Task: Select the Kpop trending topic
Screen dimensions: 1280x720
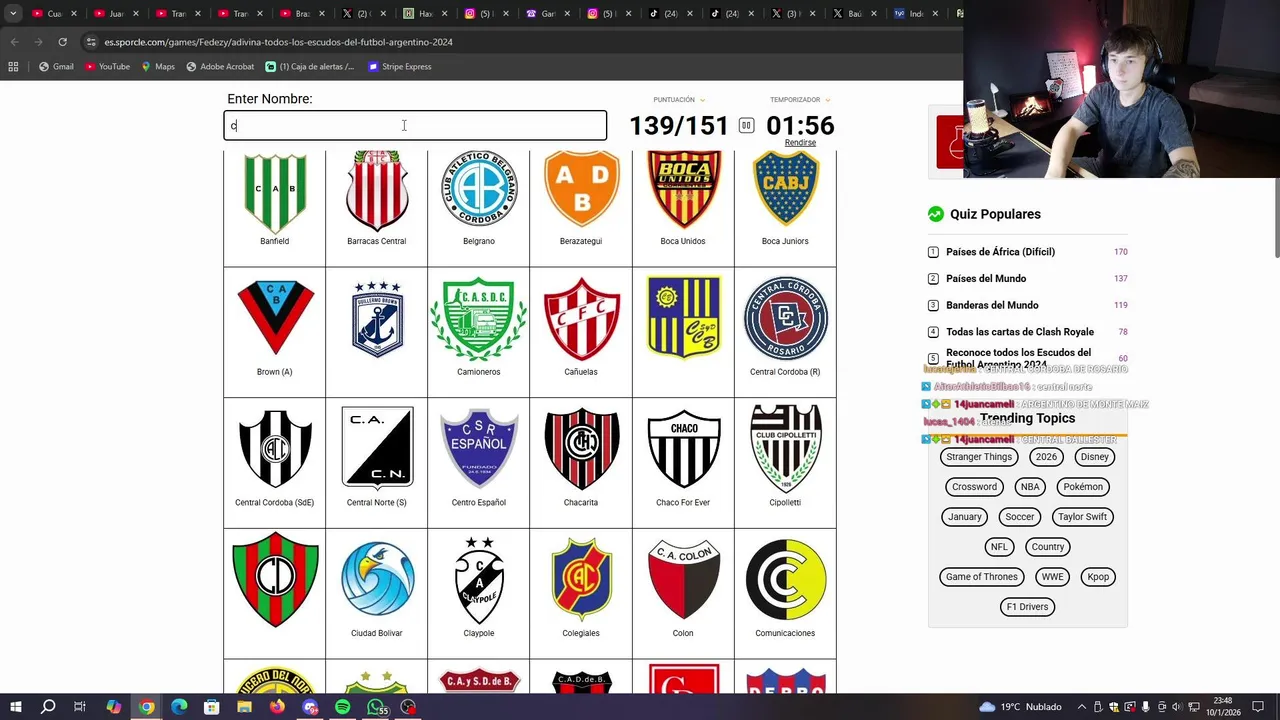Action: click(1098, 577)
